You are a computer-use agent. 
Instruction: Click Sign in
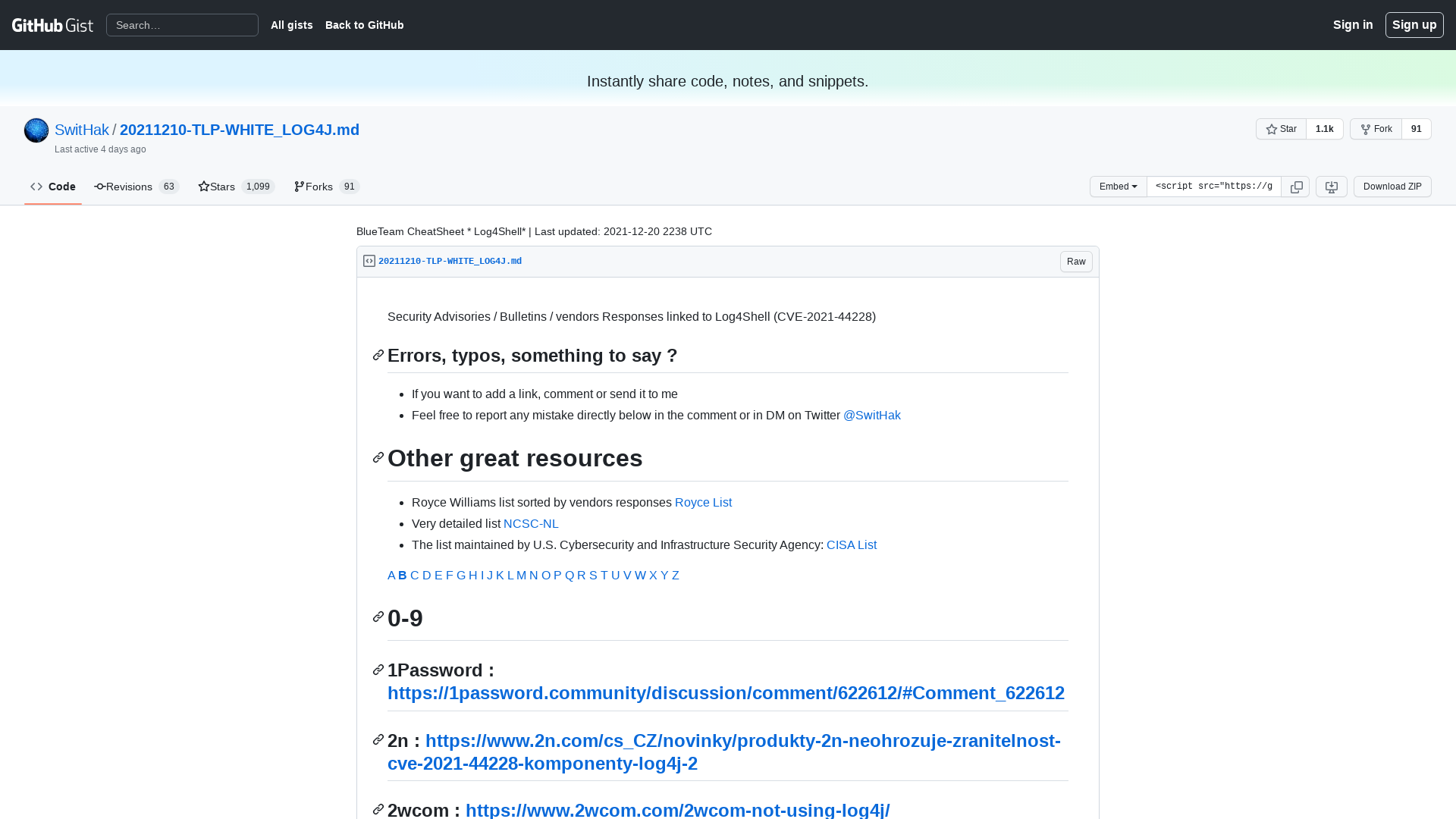click(1353, 25)
